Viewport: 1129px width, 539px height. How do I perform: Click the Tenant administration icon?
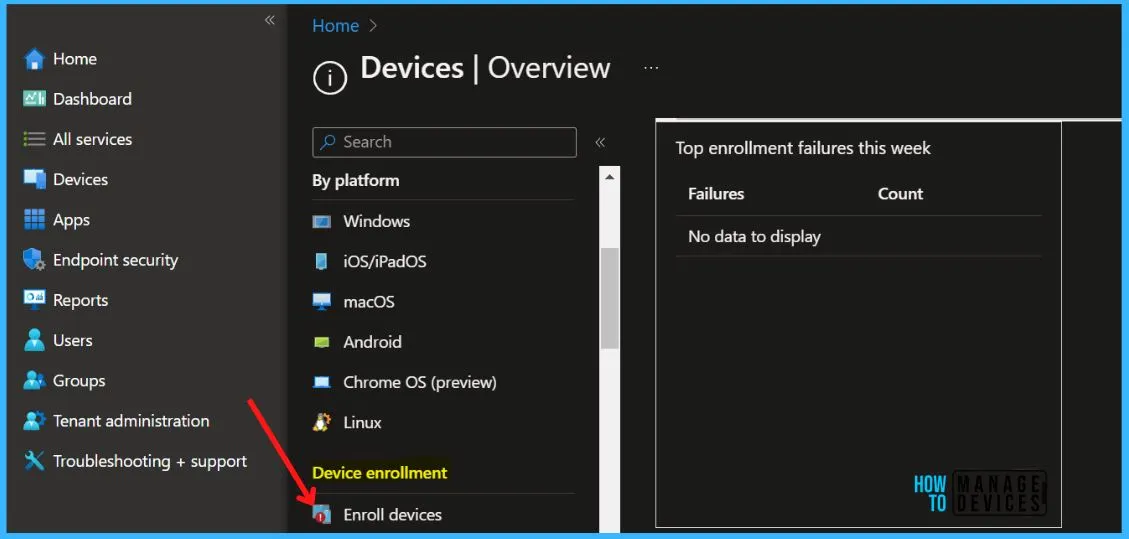[x=34, y=421]
